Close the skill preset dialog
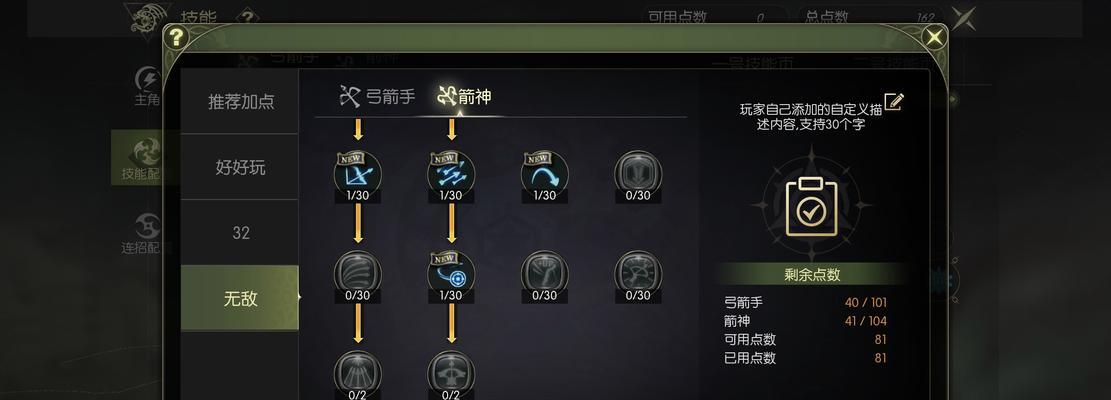1111x400 pixels. (935, 37)
